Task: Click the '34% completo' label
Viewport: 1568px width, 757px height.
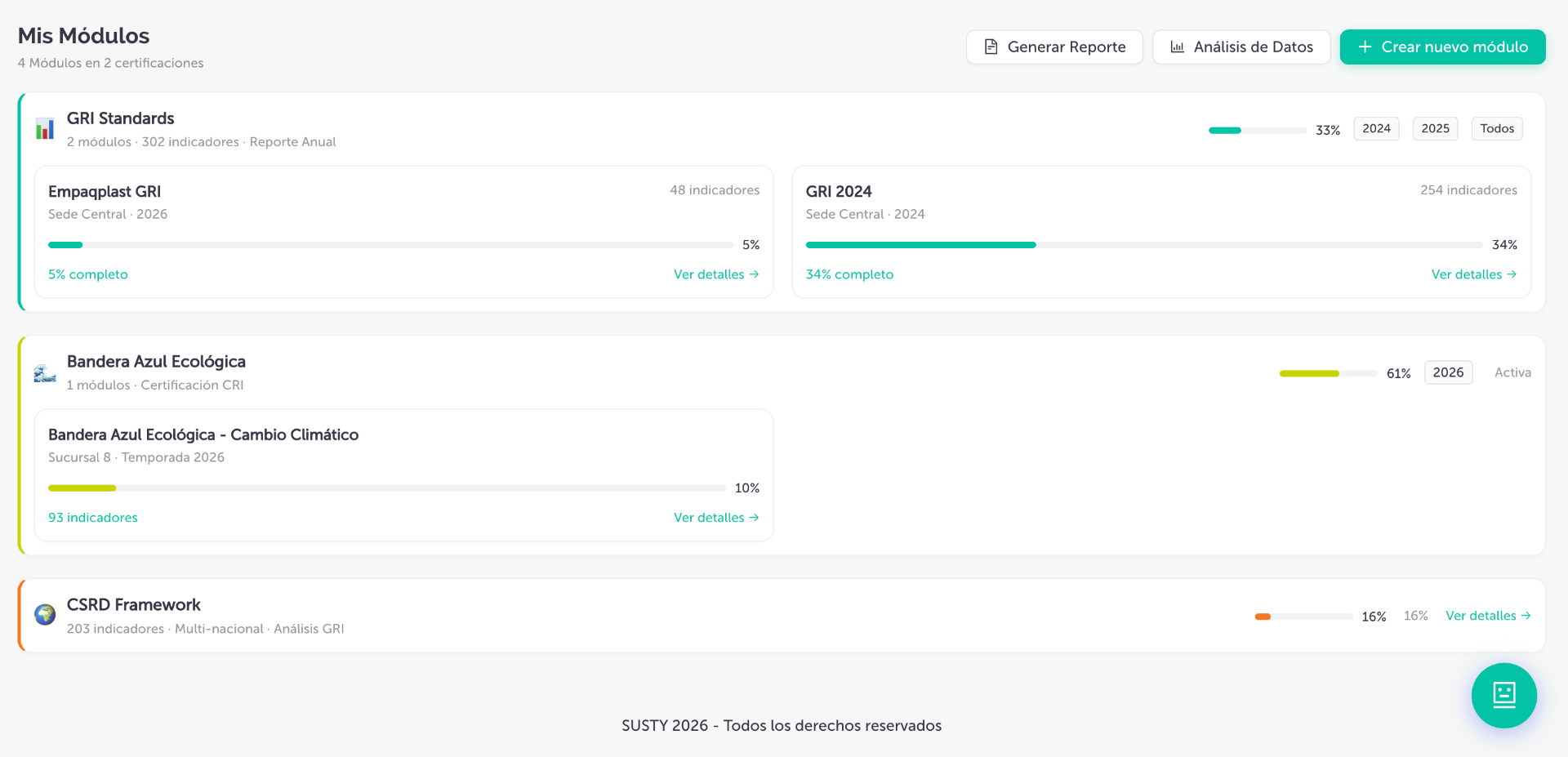Action: point(849,274)
